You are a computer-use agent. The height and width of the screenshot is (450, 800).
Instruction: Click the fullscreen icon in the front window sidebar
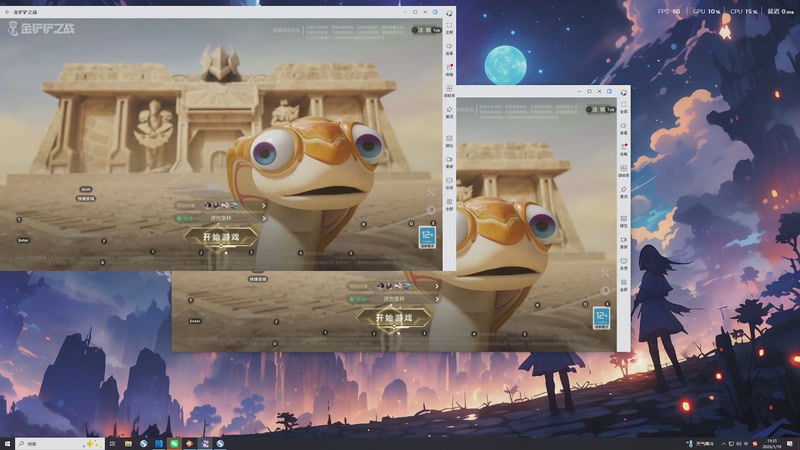(449, 27)
